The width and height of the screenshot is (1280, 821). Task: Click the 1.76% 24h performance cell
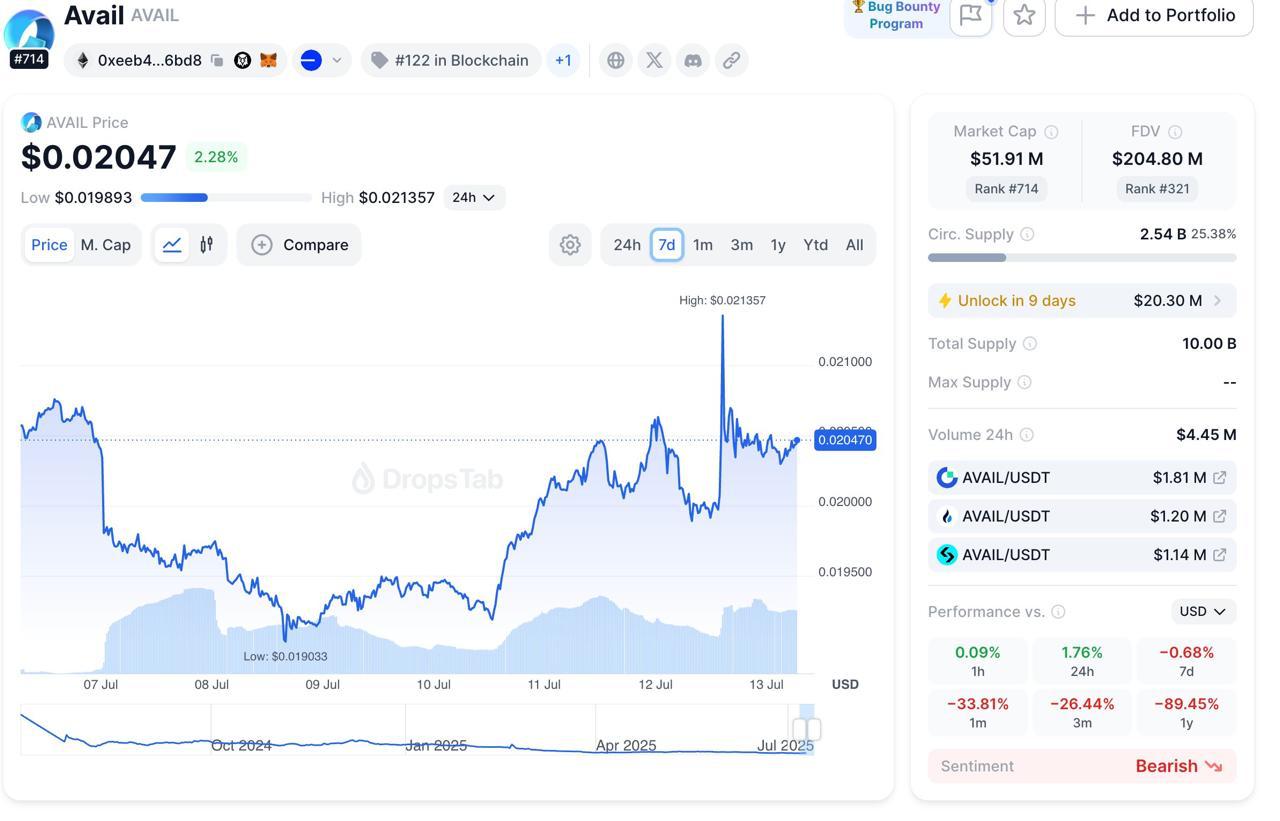(x=1082, y=661)
